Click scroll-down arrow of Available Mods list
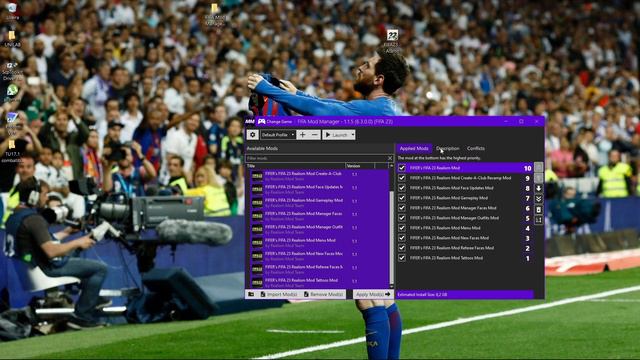640x360 pixels. pyautogui.click(x=391, y=286)
